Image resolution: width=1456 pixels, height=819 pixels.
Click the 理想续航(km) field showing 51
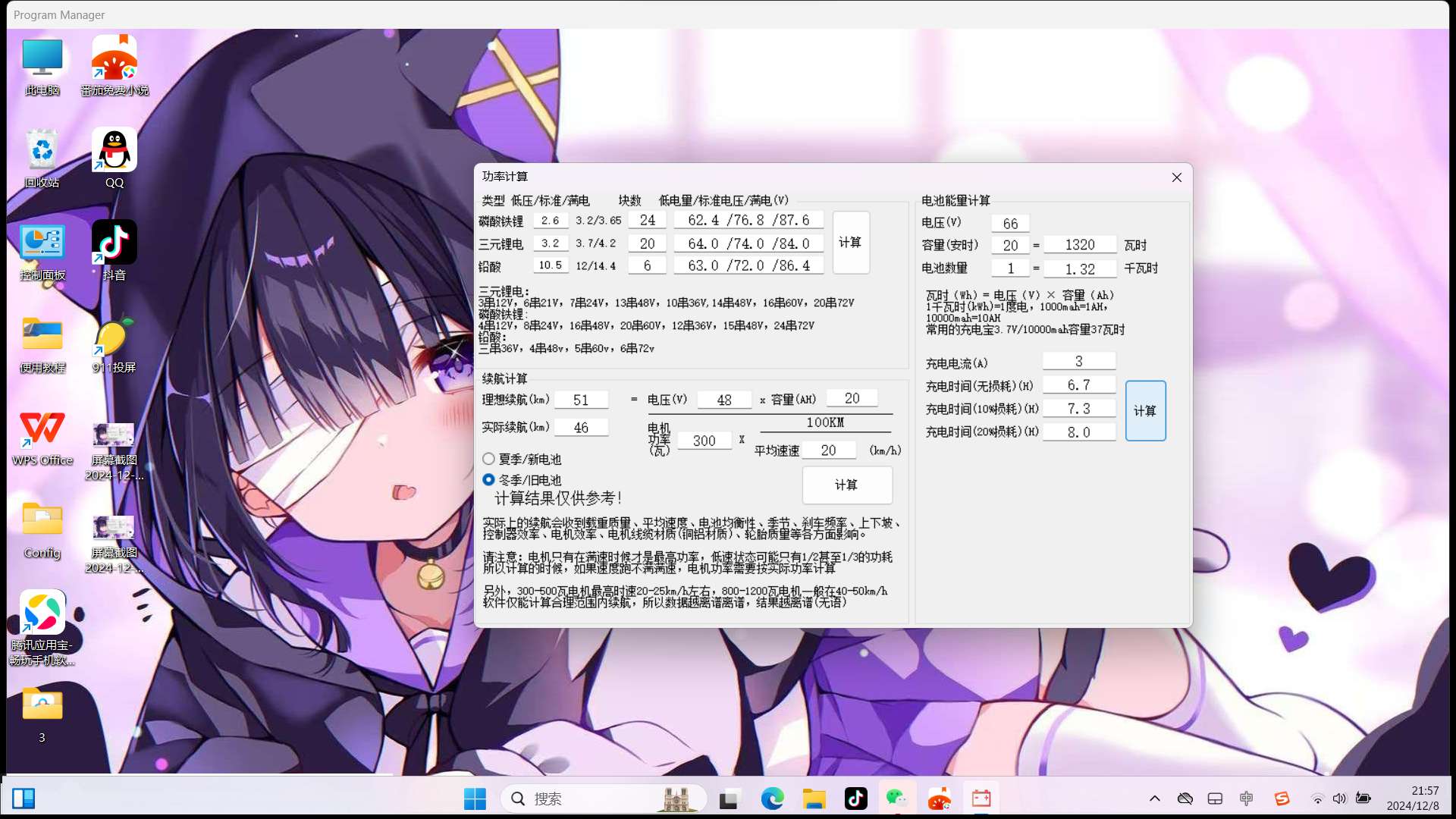click(x=581, y=400)
